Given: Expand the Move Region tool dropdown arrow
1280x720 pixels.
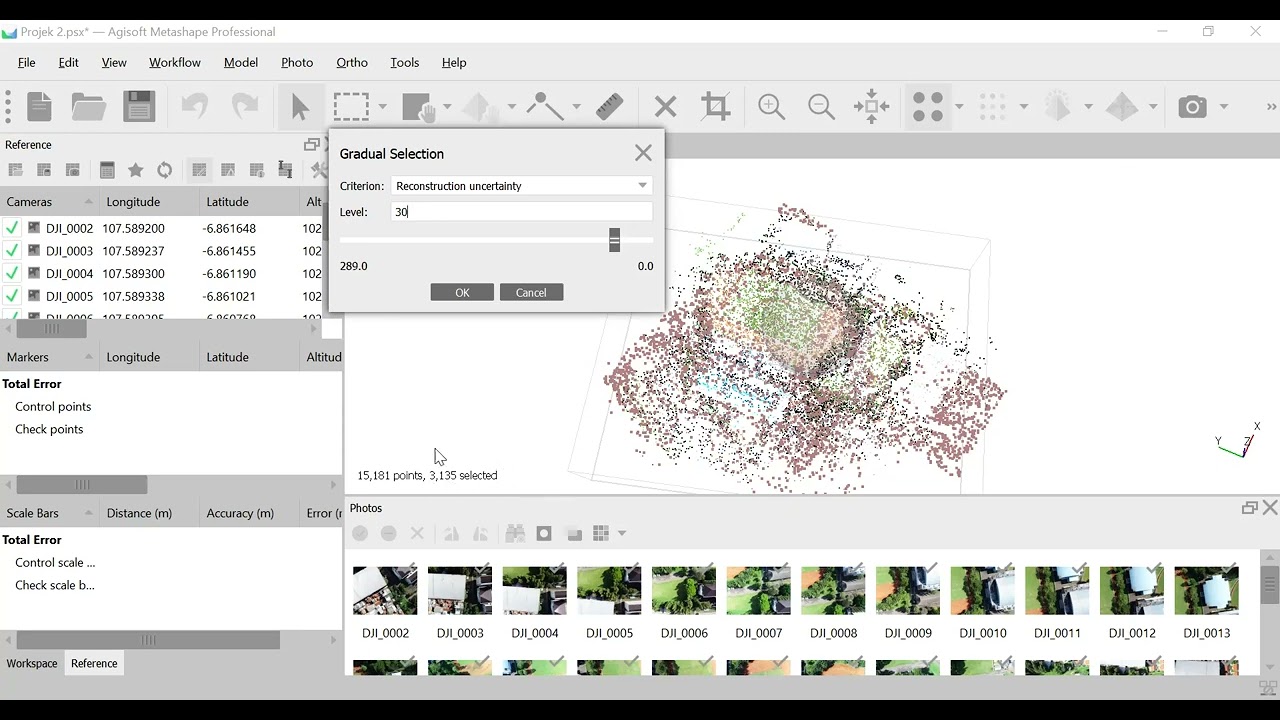Looking at the screenshot, I should click(x=447, y=107).
